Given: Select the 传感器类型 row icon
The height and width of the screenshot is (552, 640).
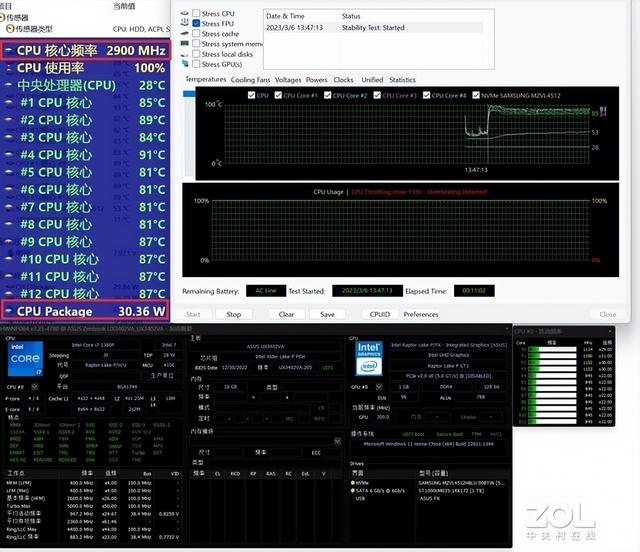Looking at the screenshot, I should click(x=10, y=29).
